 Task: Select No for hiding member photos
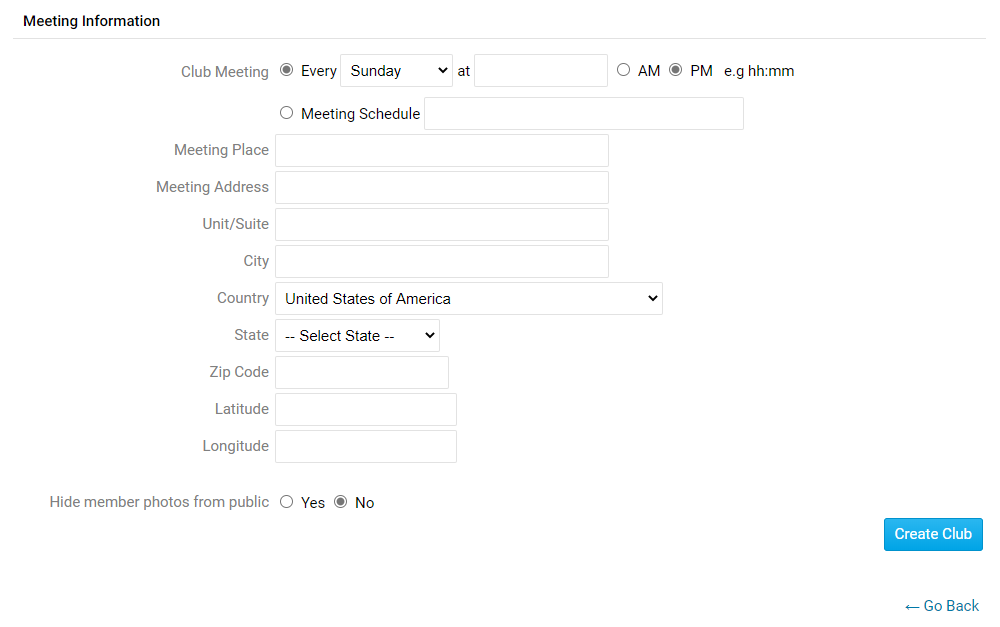pos(341,502)
